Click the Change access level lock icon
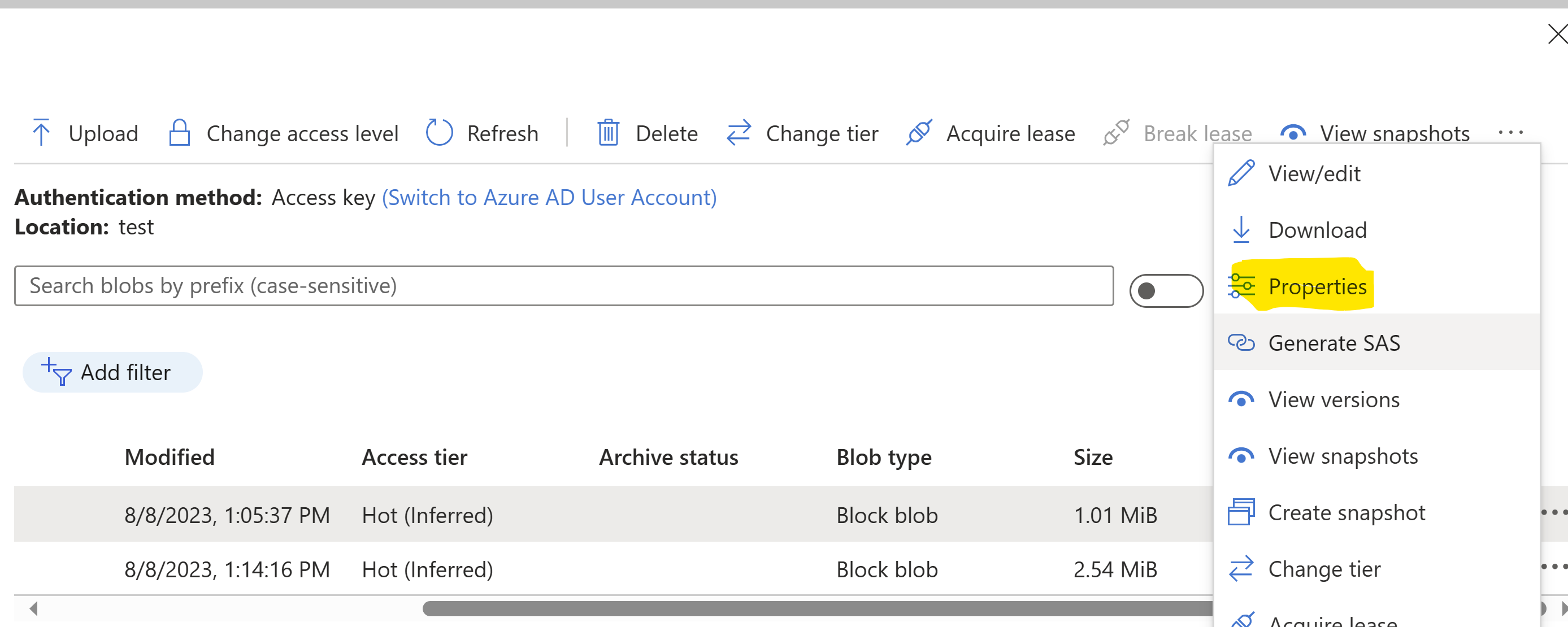The width and height of the screenshot is (1568, 627). coord(179,133)
